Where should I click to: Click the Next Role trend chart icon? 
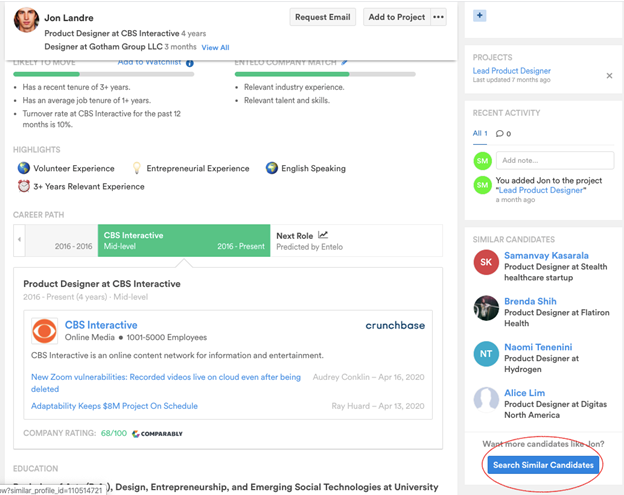(x=323, y=235)
